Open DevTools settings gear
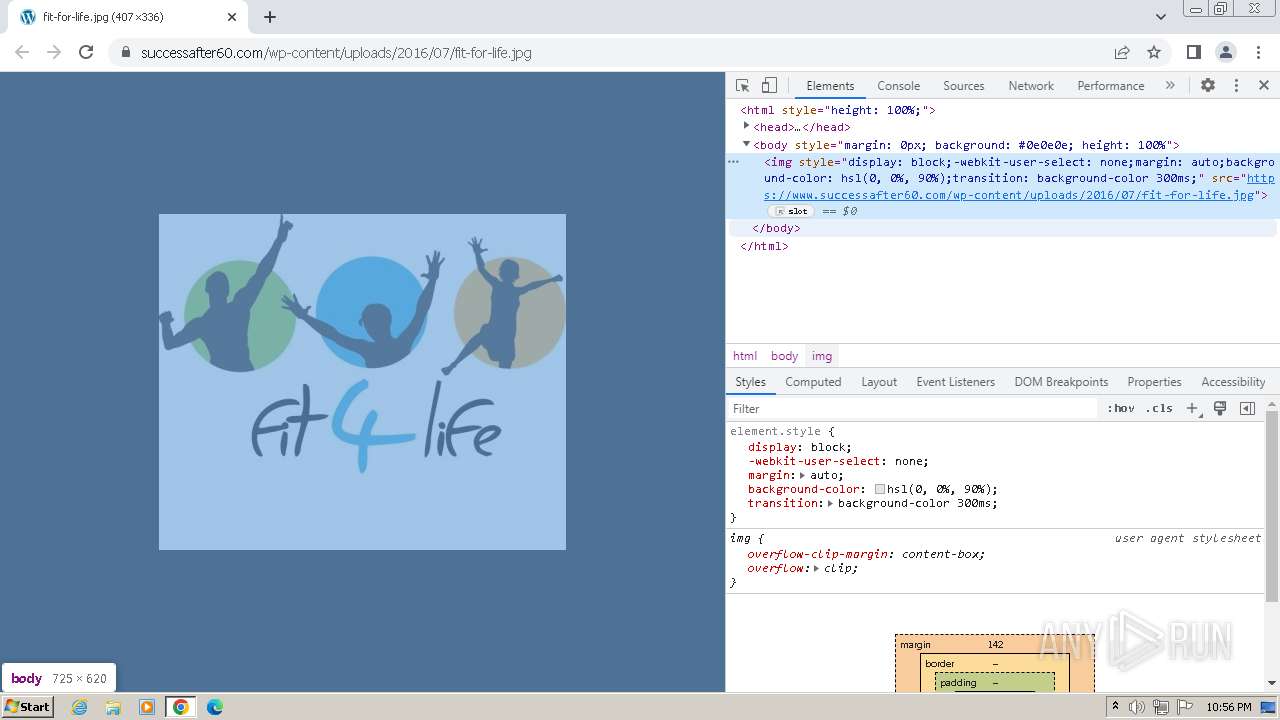Viewport: 1280px width, 720px height. tap(1208, 86)
